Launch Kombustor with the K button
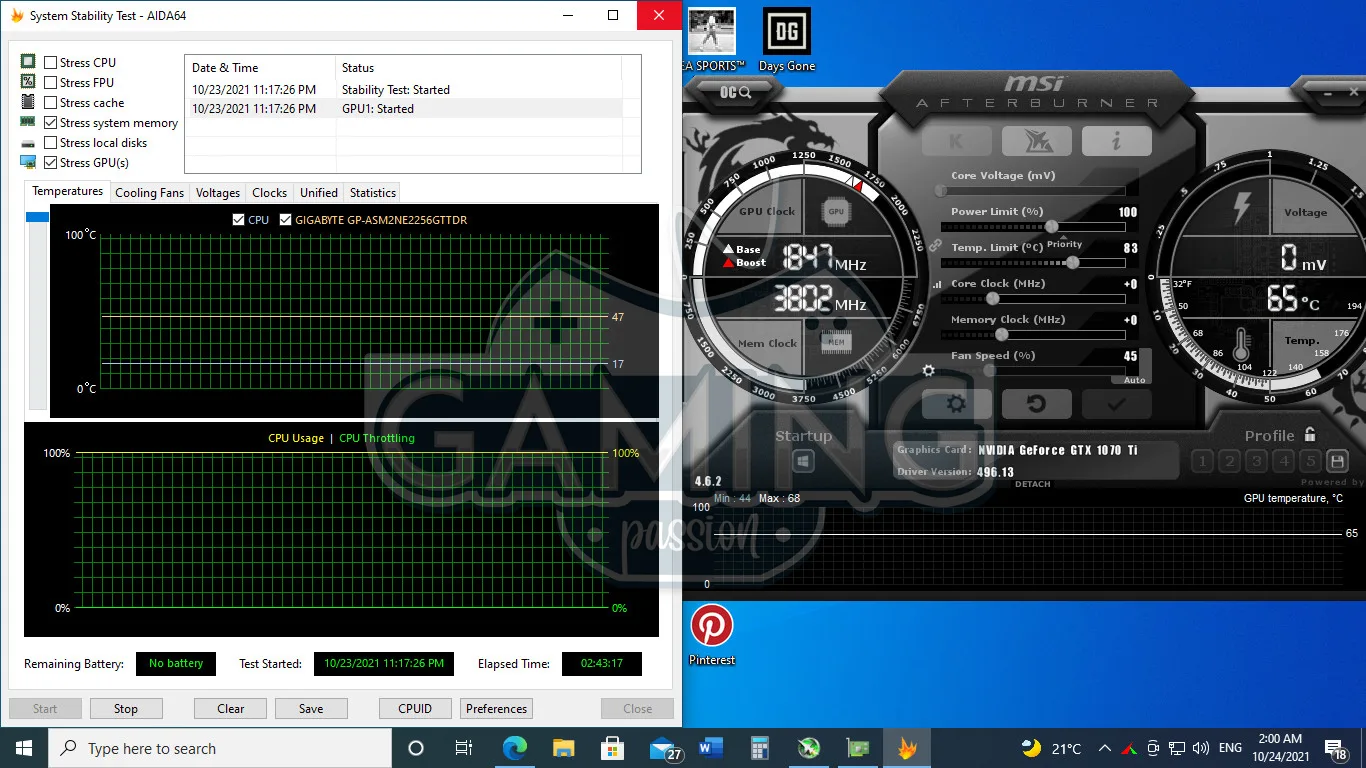The width and height of the screenshot is (1366, 768). click(956, 141)
